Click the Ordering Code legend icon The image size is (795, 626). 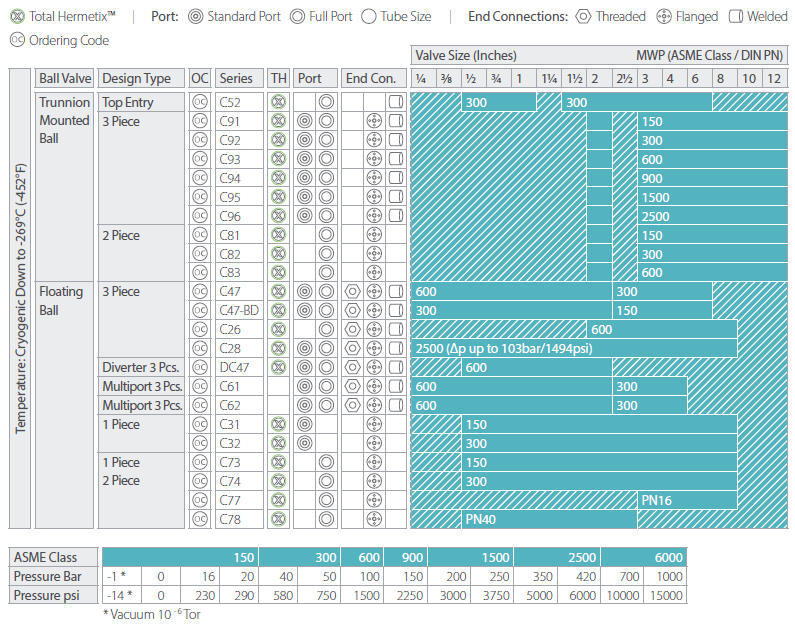(x=16, y=40)
